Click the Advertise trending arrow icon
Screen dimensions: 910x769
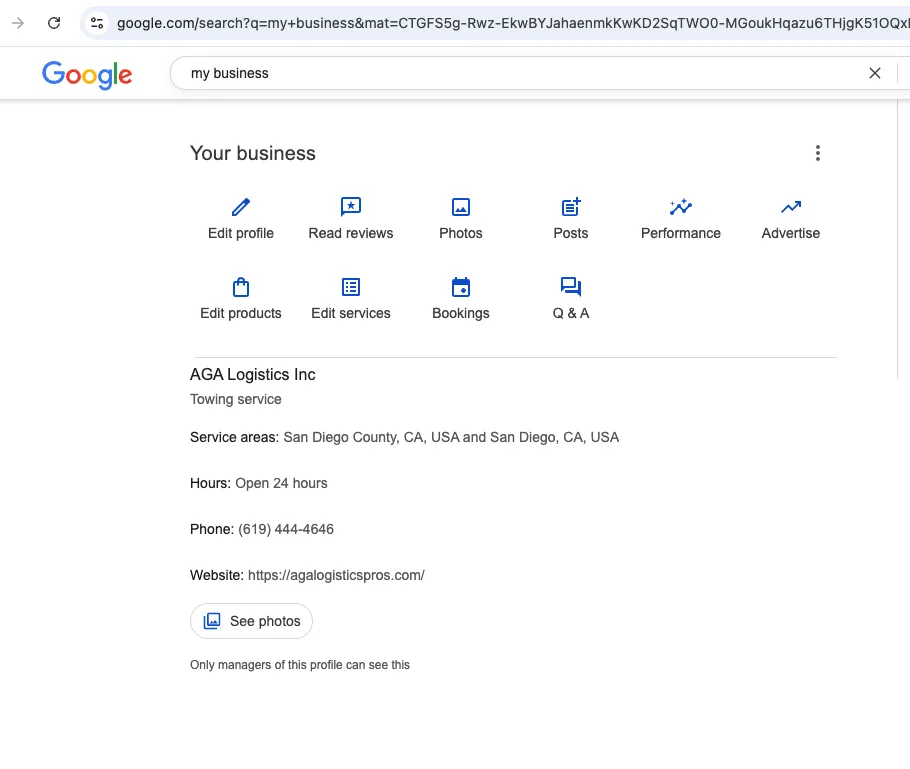(791, 207)
